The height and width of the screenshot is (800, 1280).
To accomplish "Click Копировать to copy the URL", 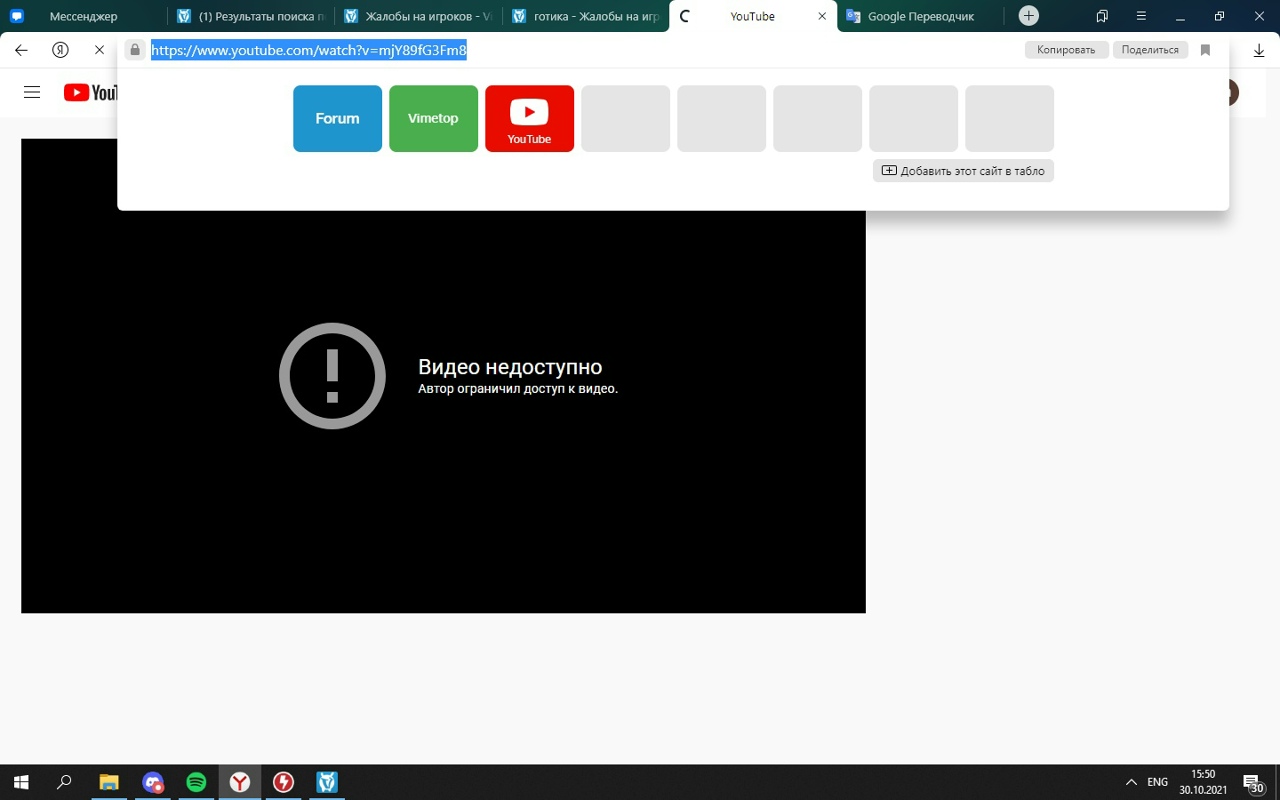I will (x=1066, y=50).
